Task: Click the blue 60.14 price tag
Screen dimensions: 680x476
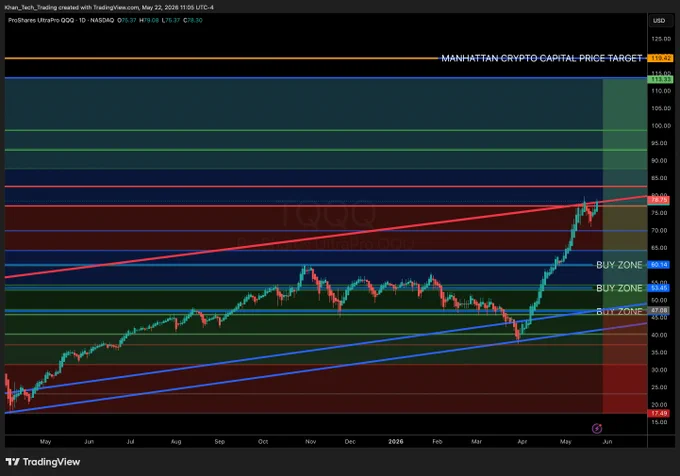Action: pos(659,264)
